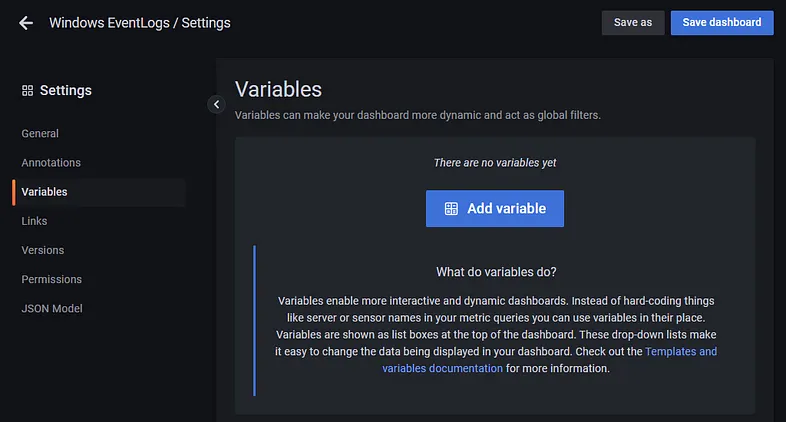Click the Settings sidebar heading text
The height and width of the screenshot is (422, 786).
66,91
